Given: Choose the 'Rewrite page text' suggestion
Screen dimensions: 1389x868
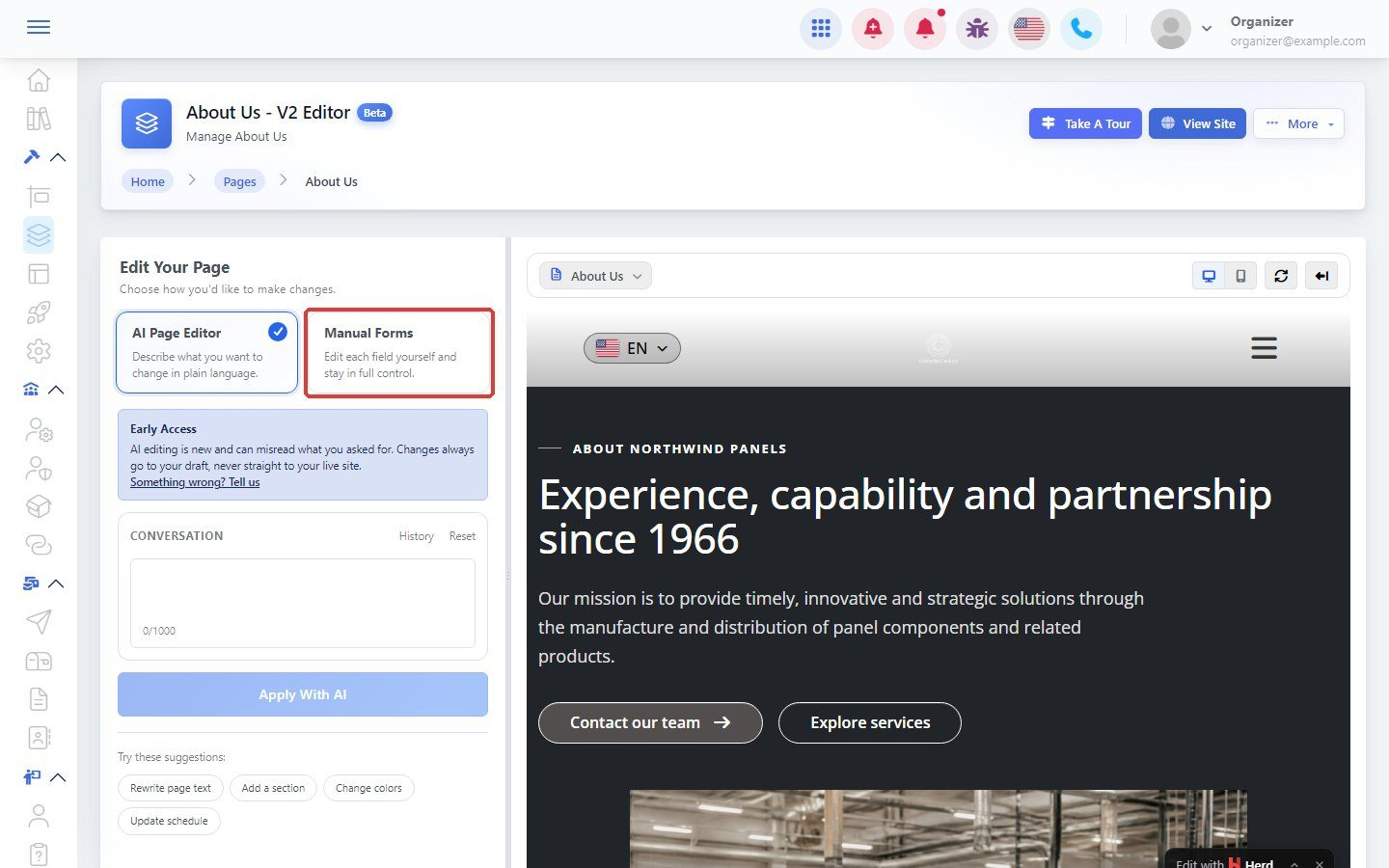Looking at the screenshot, I should coord(171,788).
